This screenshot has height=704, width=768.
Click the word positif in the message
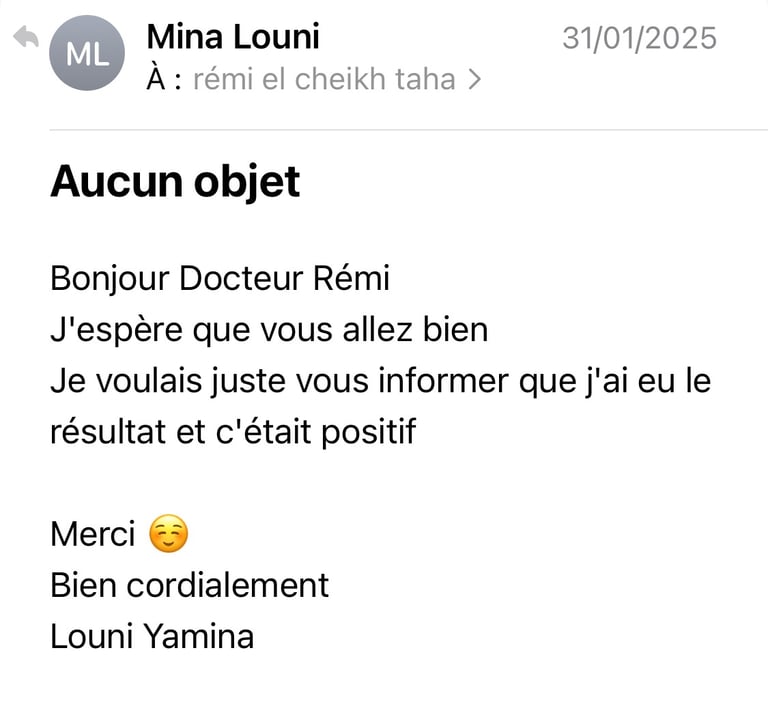tap(369, 432)
